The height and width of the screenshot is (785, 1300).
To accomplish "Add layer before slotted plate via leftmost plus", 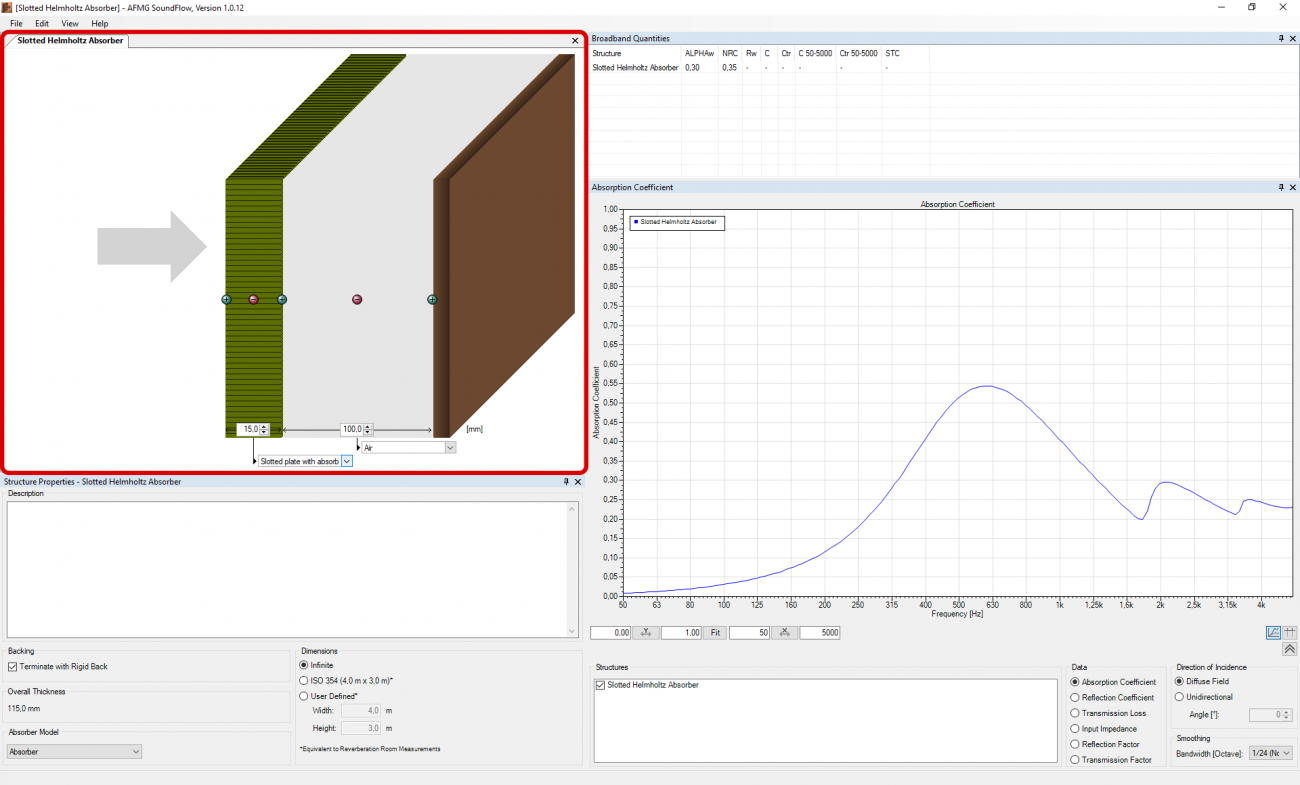I will (226, 299).
